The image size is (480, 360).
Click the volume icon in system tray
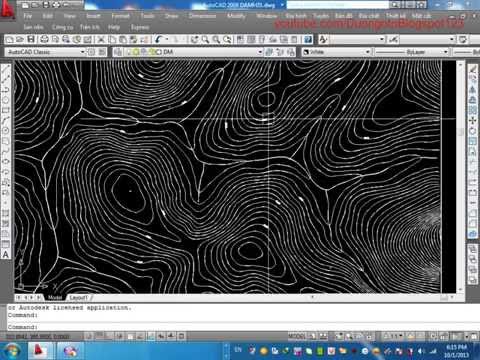point(422,351)
